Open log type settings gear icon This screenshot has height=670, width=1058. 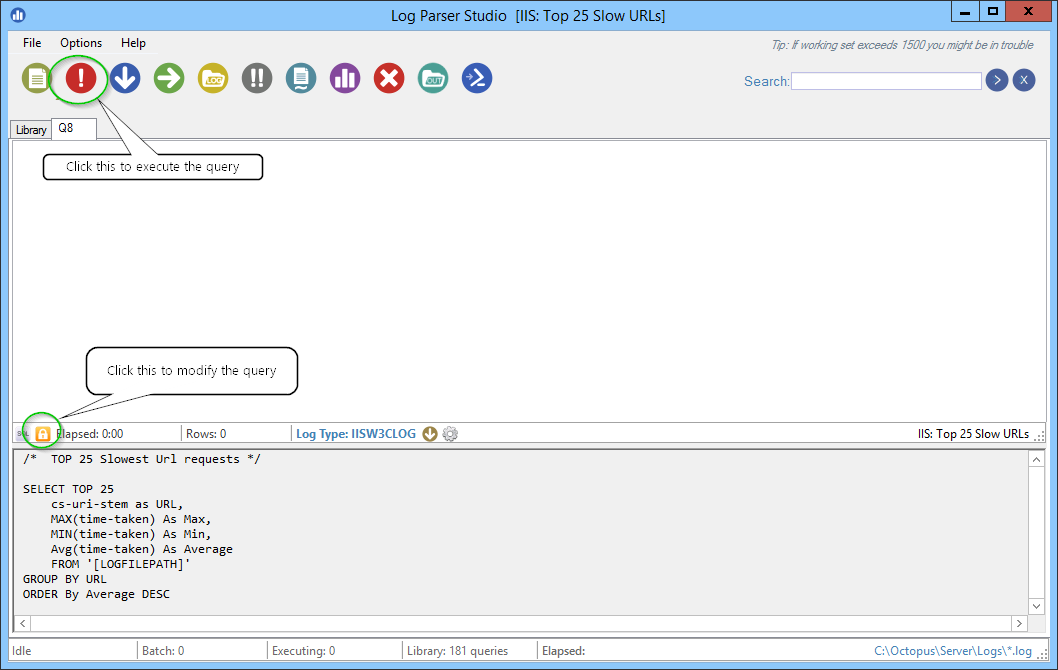click(x=450, y=434)
